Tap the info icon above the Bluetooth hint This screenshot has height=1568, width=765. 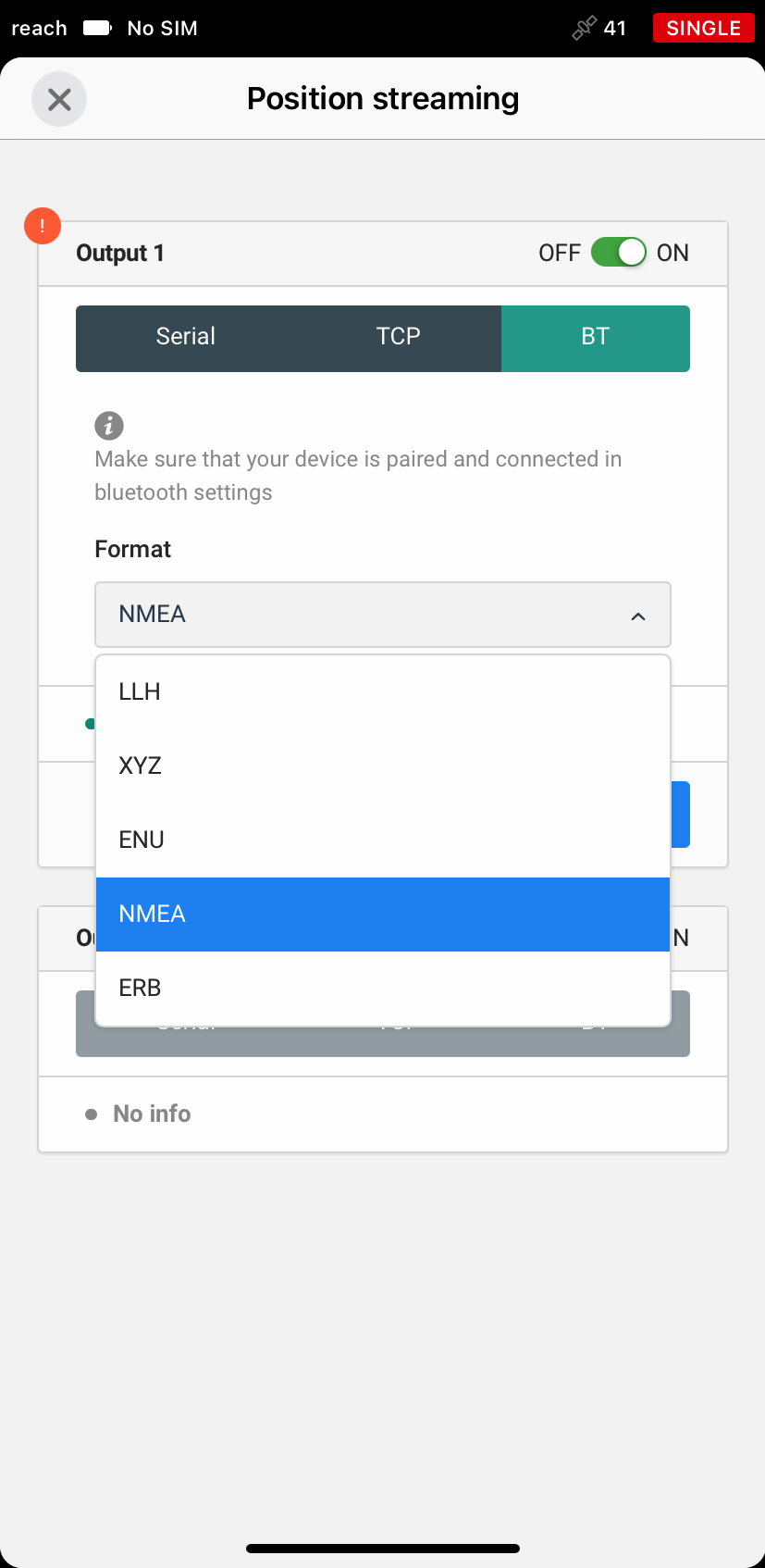109,426
